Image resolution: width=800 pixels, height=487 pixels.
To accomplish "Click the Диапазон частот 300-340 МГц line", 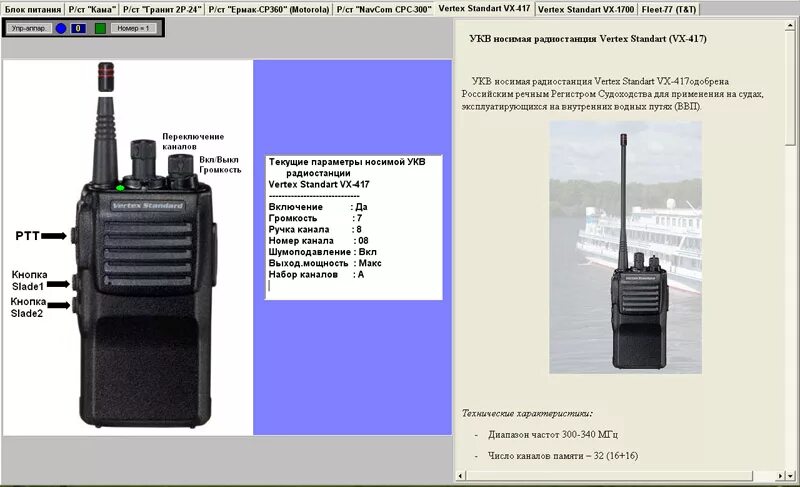I will click(553, 435).
